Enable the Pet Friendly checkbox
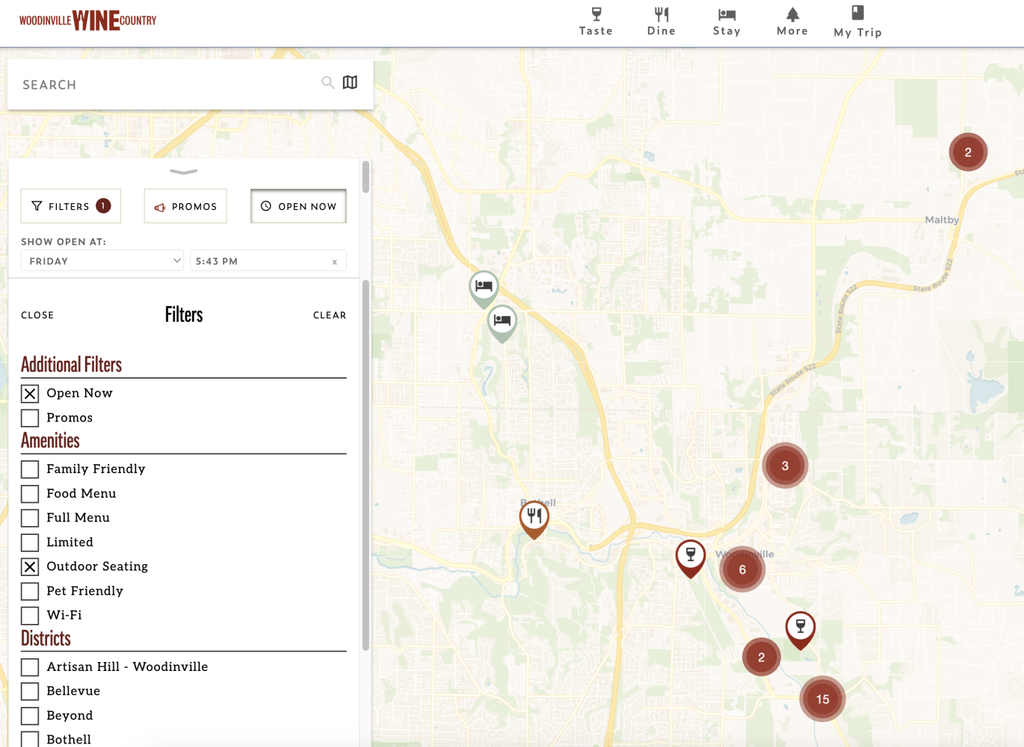 [30, 591]
